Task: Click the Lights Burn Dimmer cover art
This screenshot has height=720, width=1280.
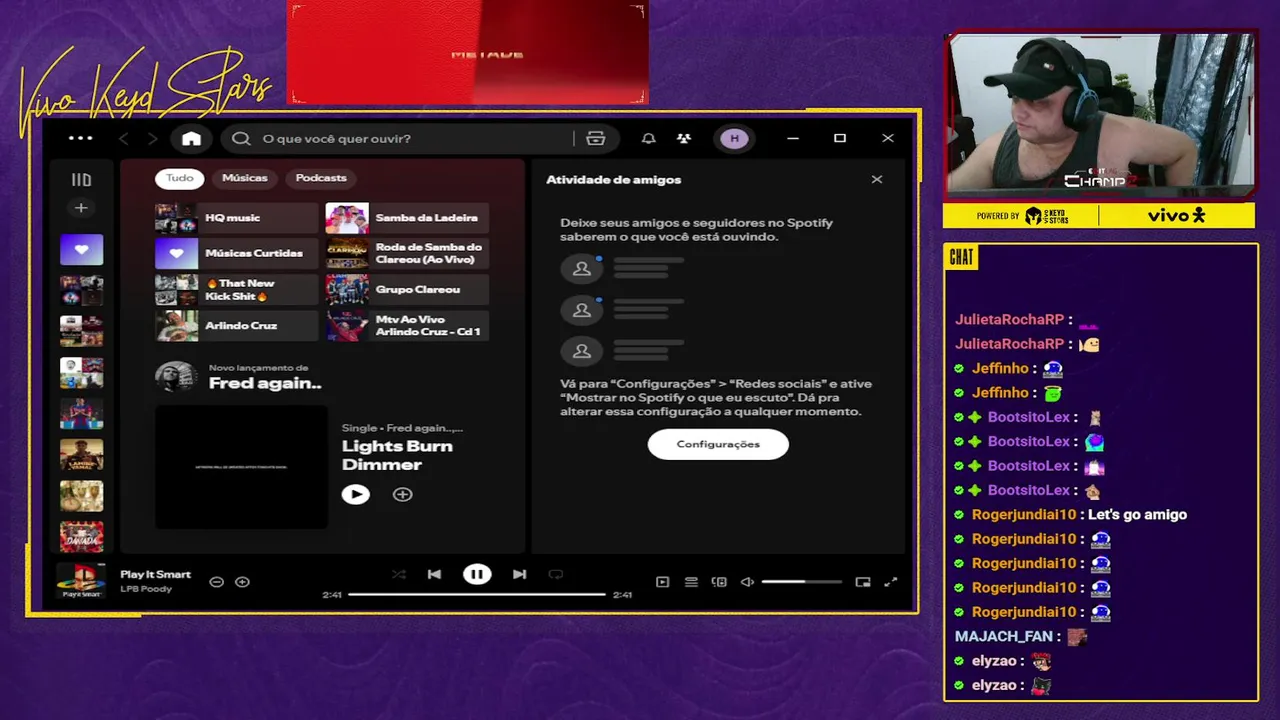Action: pyautogui.click(x=241, y=467)
